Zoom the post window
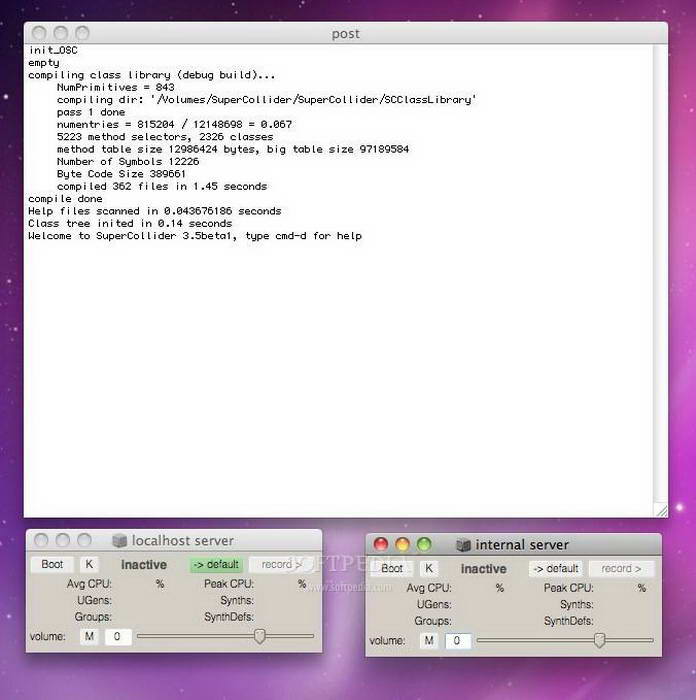This screenshot has height=700, width=696. (x=82, y=33)
